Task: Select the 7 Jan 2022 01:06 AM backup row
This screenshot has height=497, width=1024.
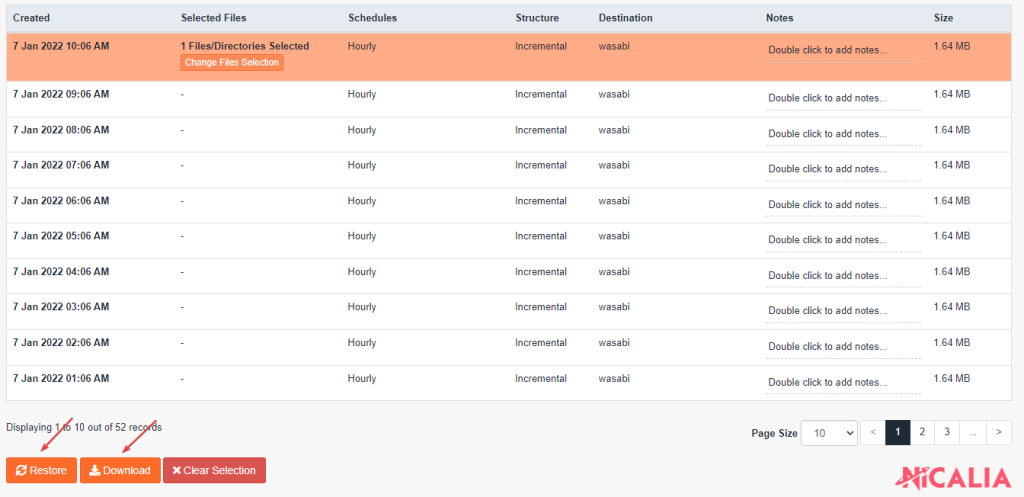Action: [61, 379]
